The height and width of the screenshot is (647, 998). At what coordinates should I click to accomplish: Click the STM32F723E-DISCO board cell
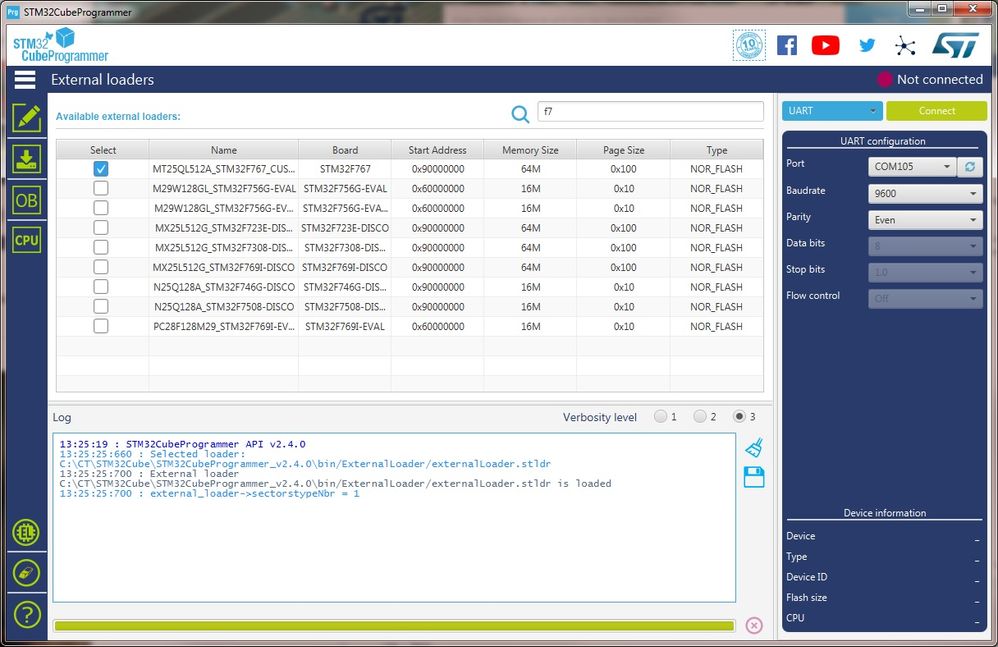(x=345, y=228)
